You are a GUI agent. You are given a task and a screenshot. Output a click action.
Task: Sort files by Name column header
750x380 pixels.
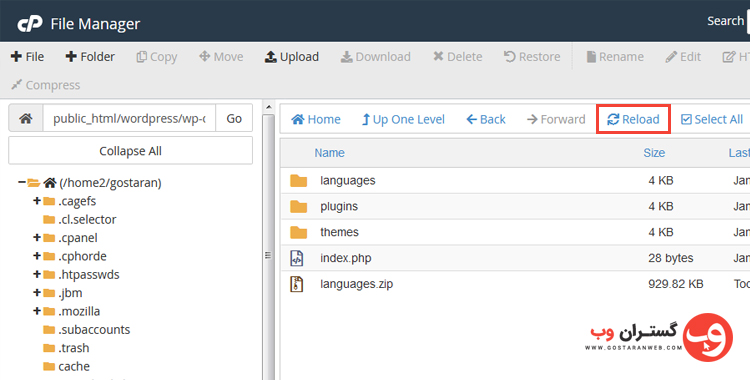point(329,153)
